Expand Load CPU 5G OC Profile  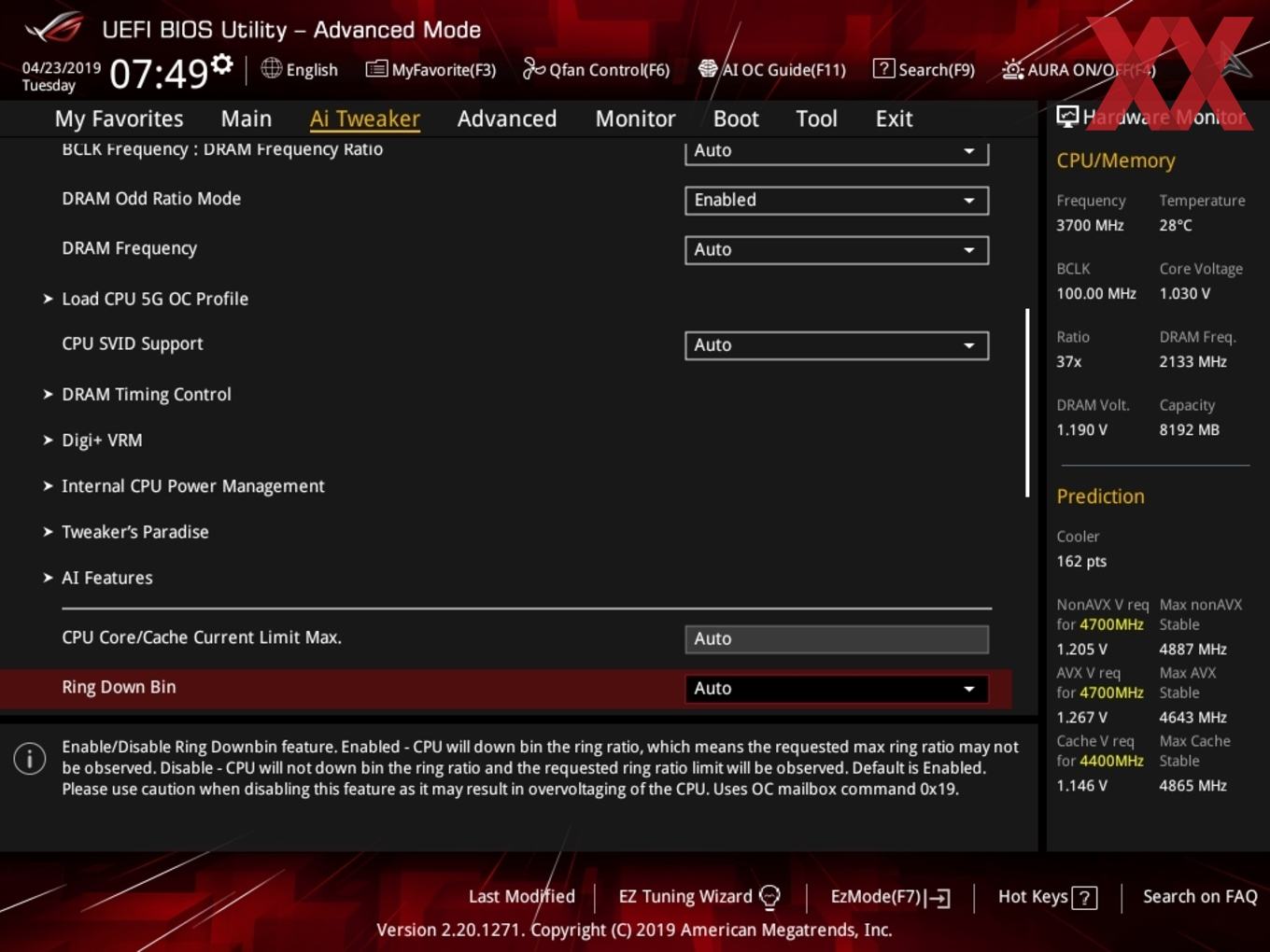pyautogui.click(x=155, y=299)
